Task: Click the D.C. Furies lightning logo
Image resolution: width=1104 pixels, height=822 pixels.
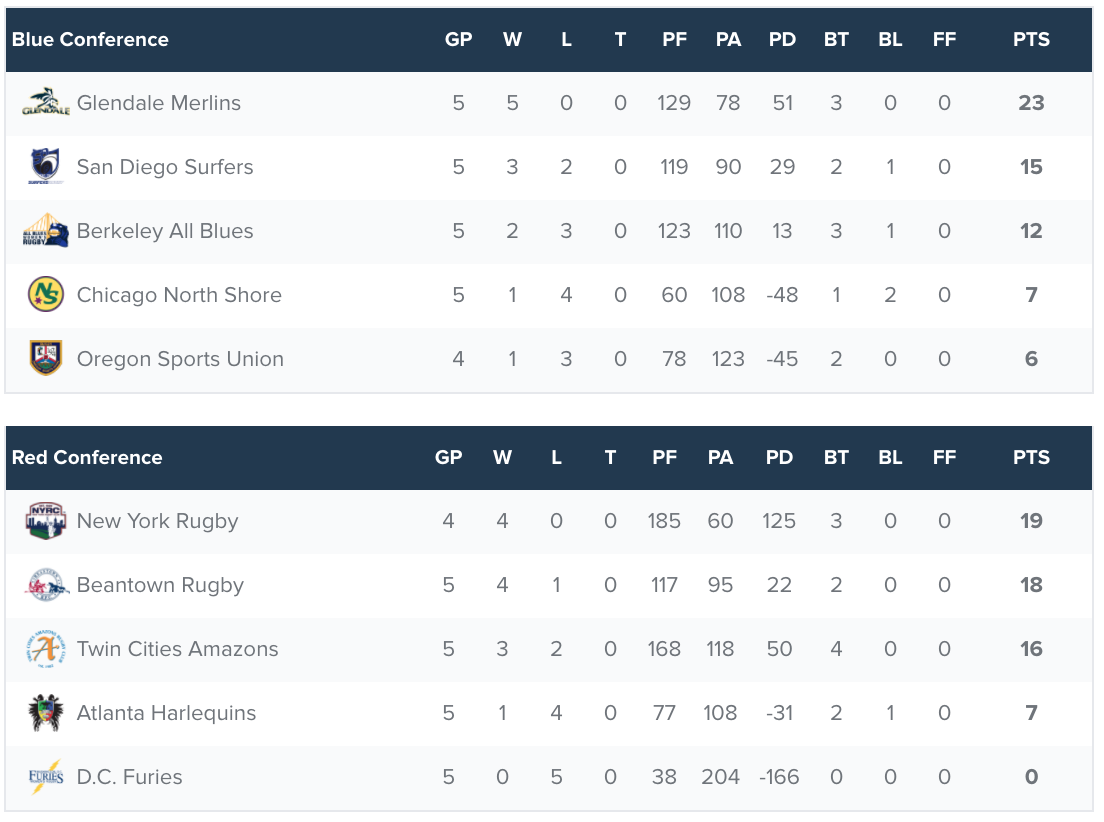Action: 46,777
